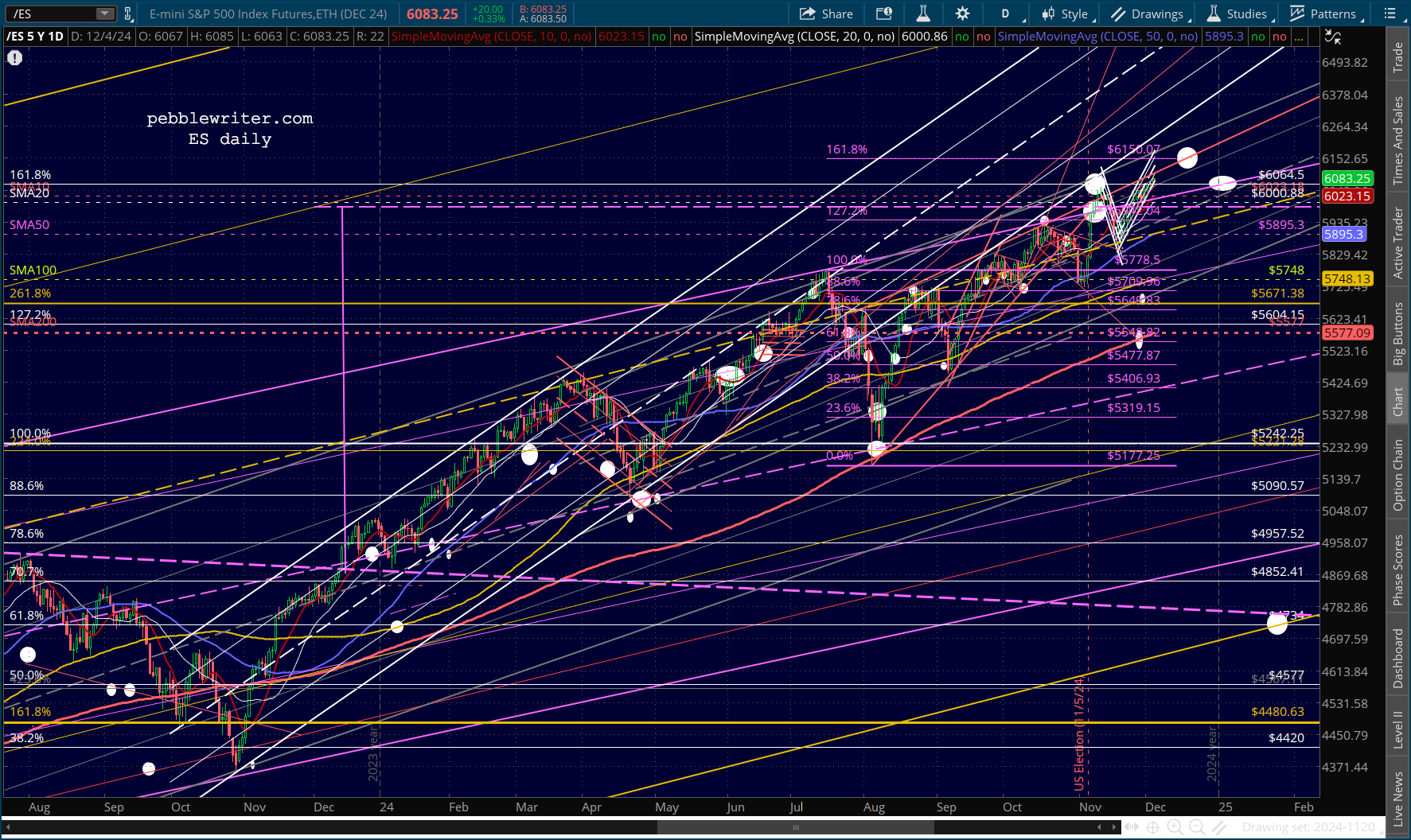Image resolution: width=1411 pixels, height=840 pixels.
Task: Click the horizontal time scrollbar thumb
Action: pos(795,827)
